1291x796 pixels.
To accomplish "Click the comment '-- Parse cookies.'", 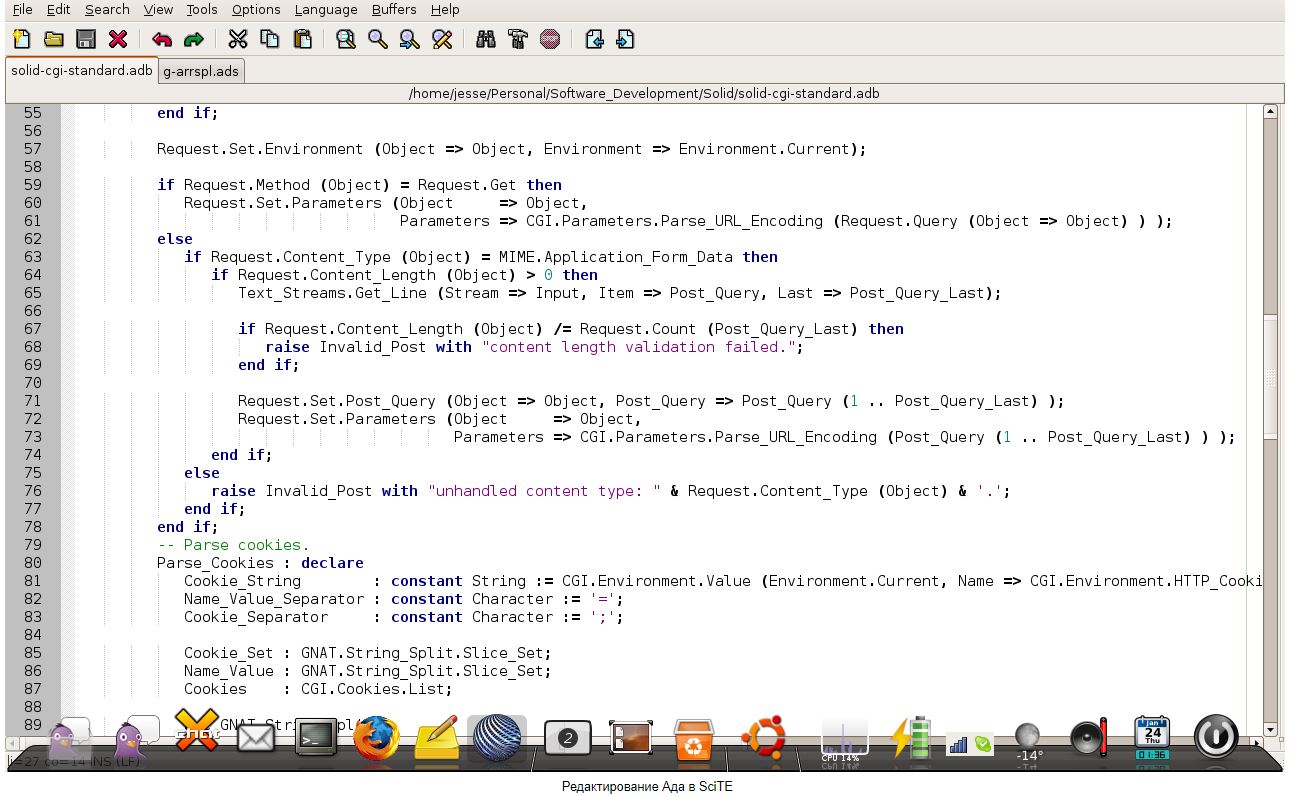I will tap(233, 545).
